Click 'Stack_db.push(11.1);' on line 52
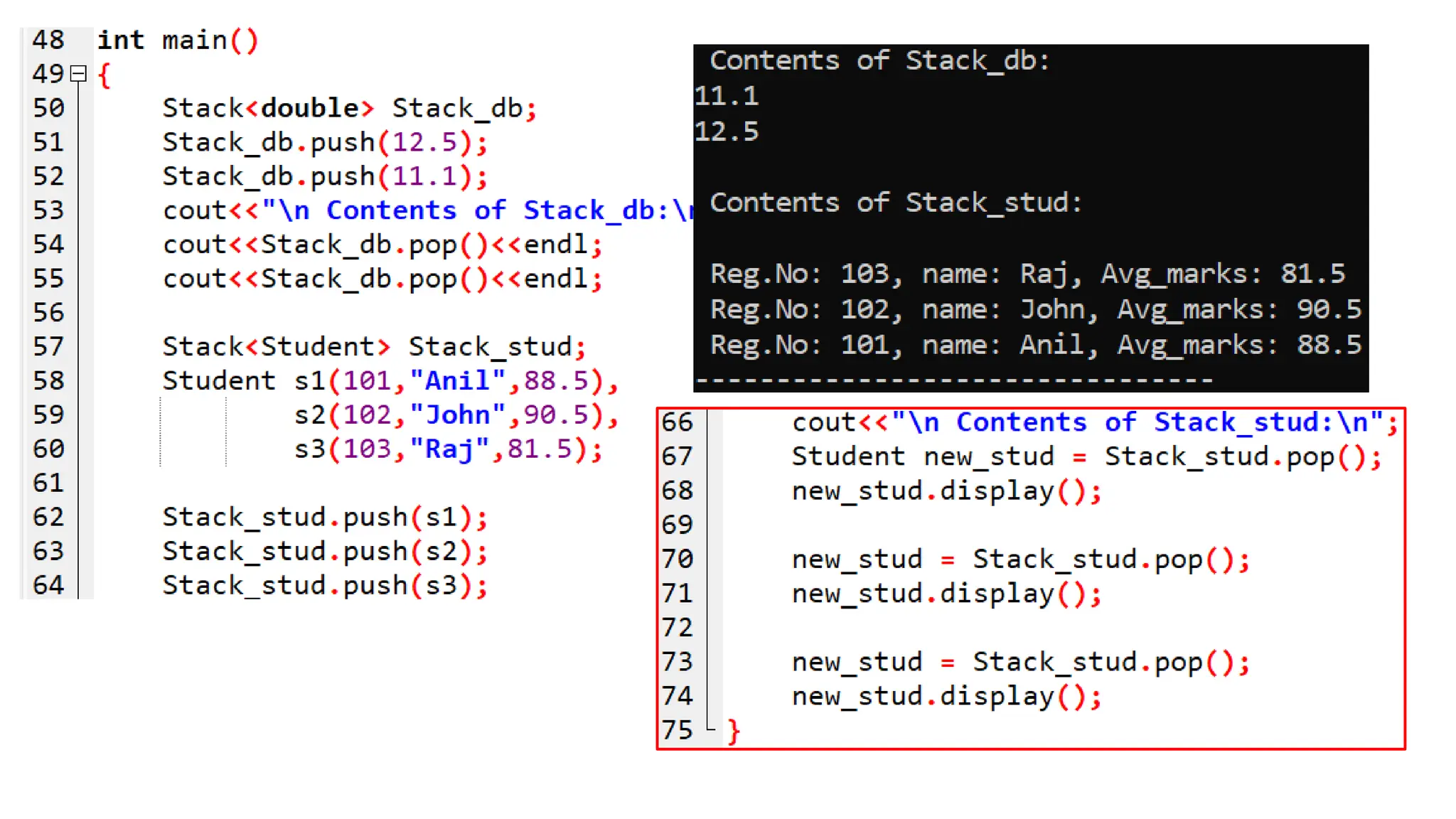Image resolution: width=1456 pixels, height=819 pixels. click(x=325, y=176)
